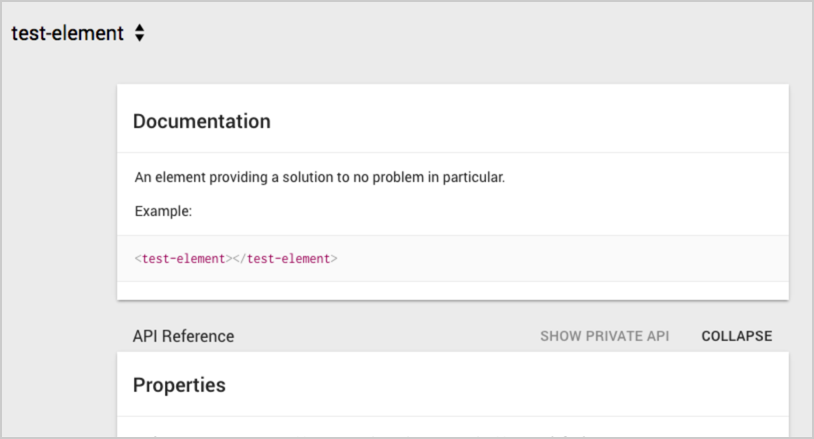
Task: Click the 'Example:' text line
Action: (x=163, y=211)
